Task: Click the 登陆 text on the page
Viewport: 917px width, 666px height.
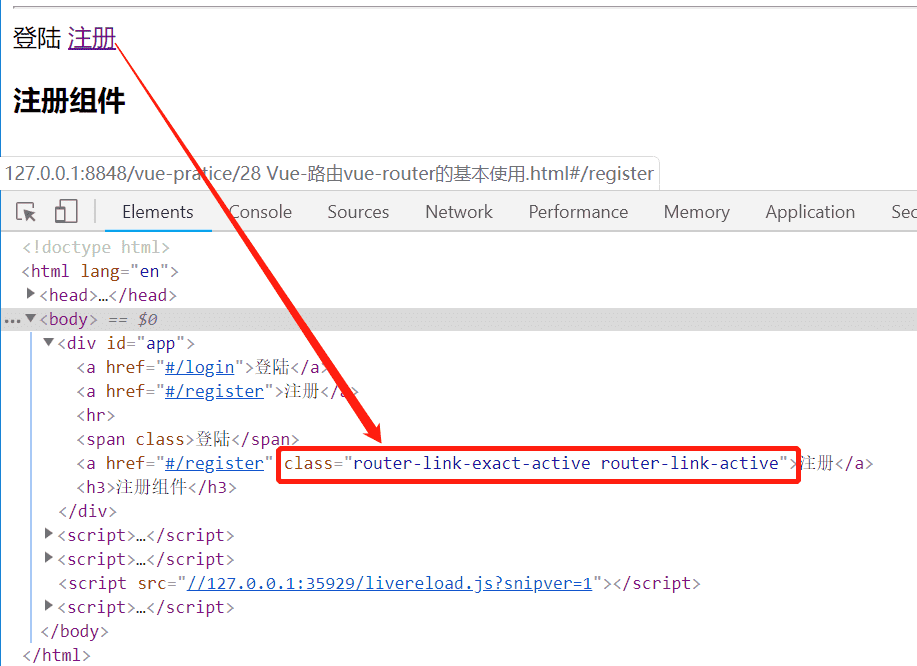Action: [37, 39]
